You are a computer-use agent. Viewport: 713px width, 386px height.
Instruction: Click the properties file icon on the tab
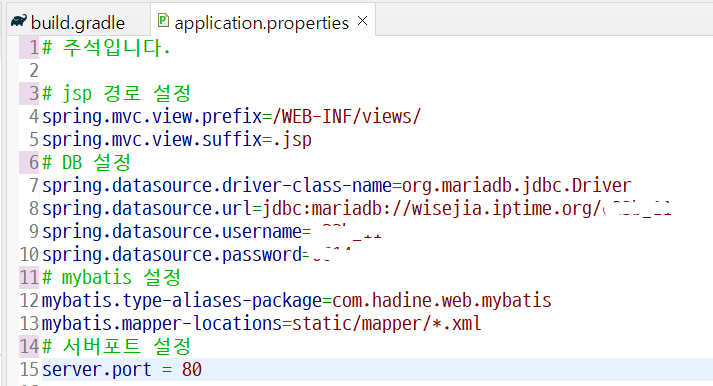163,20
